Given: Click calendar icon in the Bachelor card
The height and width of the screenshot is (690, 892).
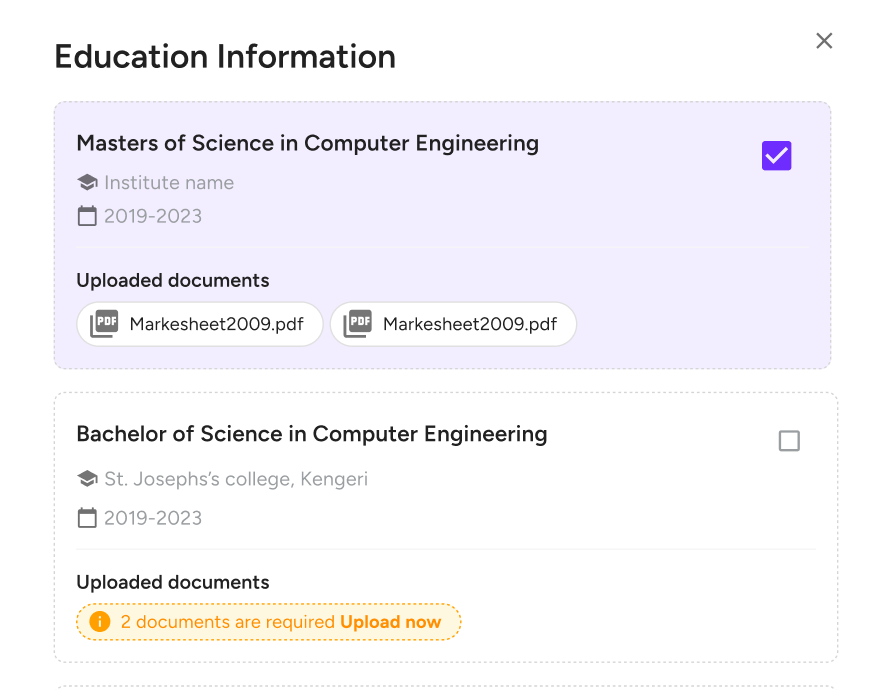Looking at the screenshot, I should 87,518.
